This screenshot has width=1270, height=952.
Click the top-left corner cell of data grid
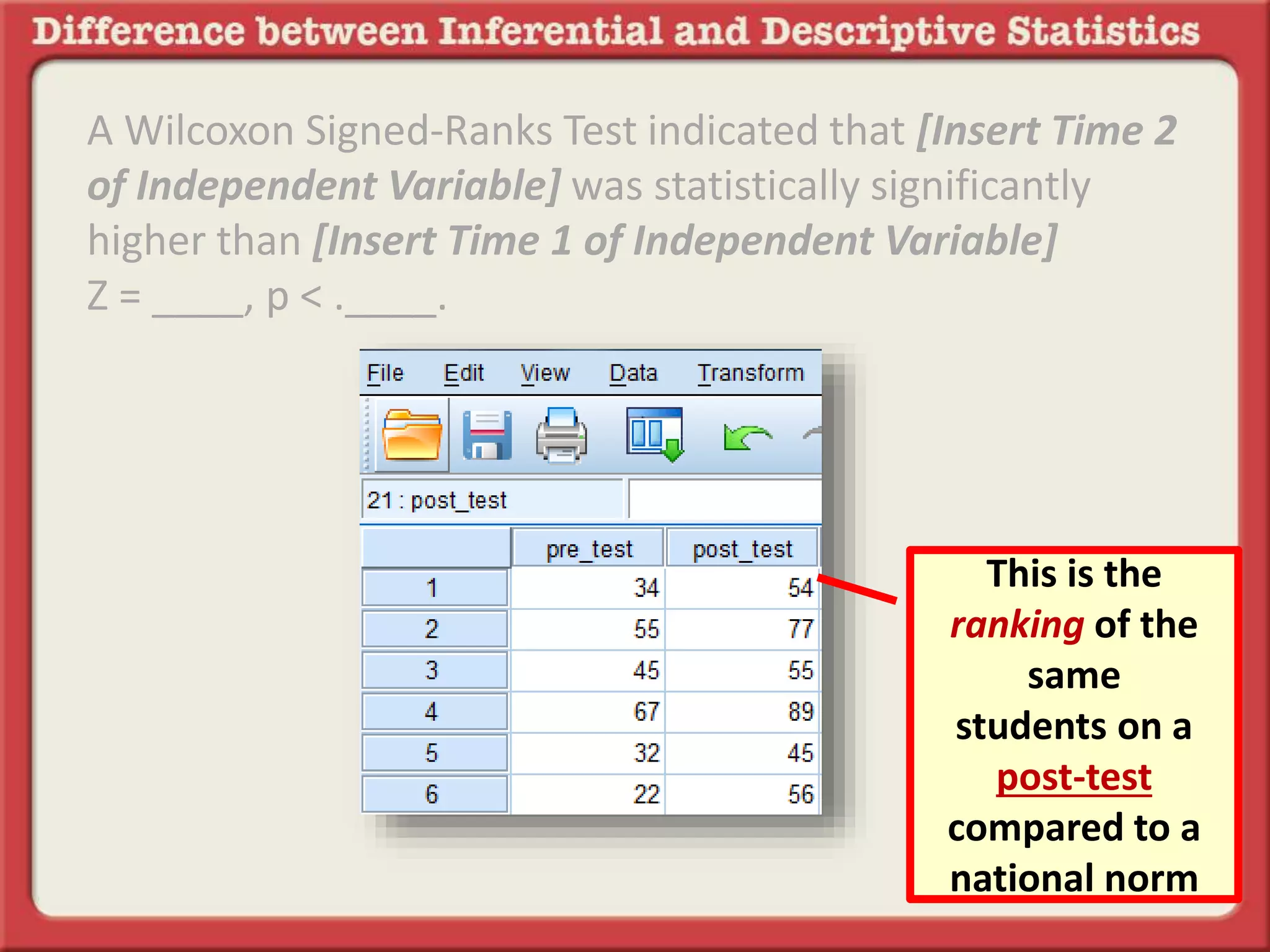pos(435,547)
